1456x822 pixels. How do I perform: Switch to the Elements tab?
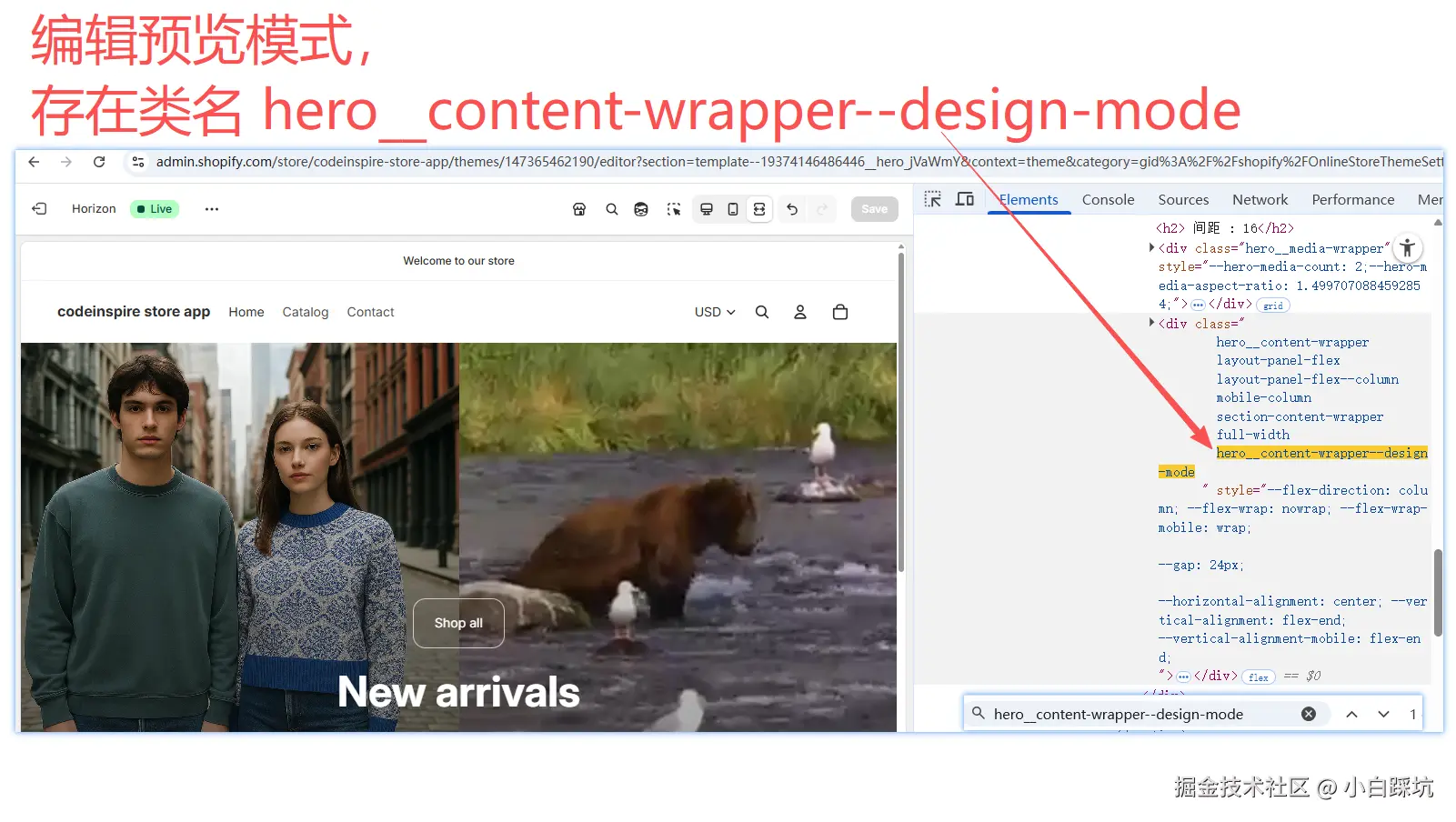(x=1029, y=200)
